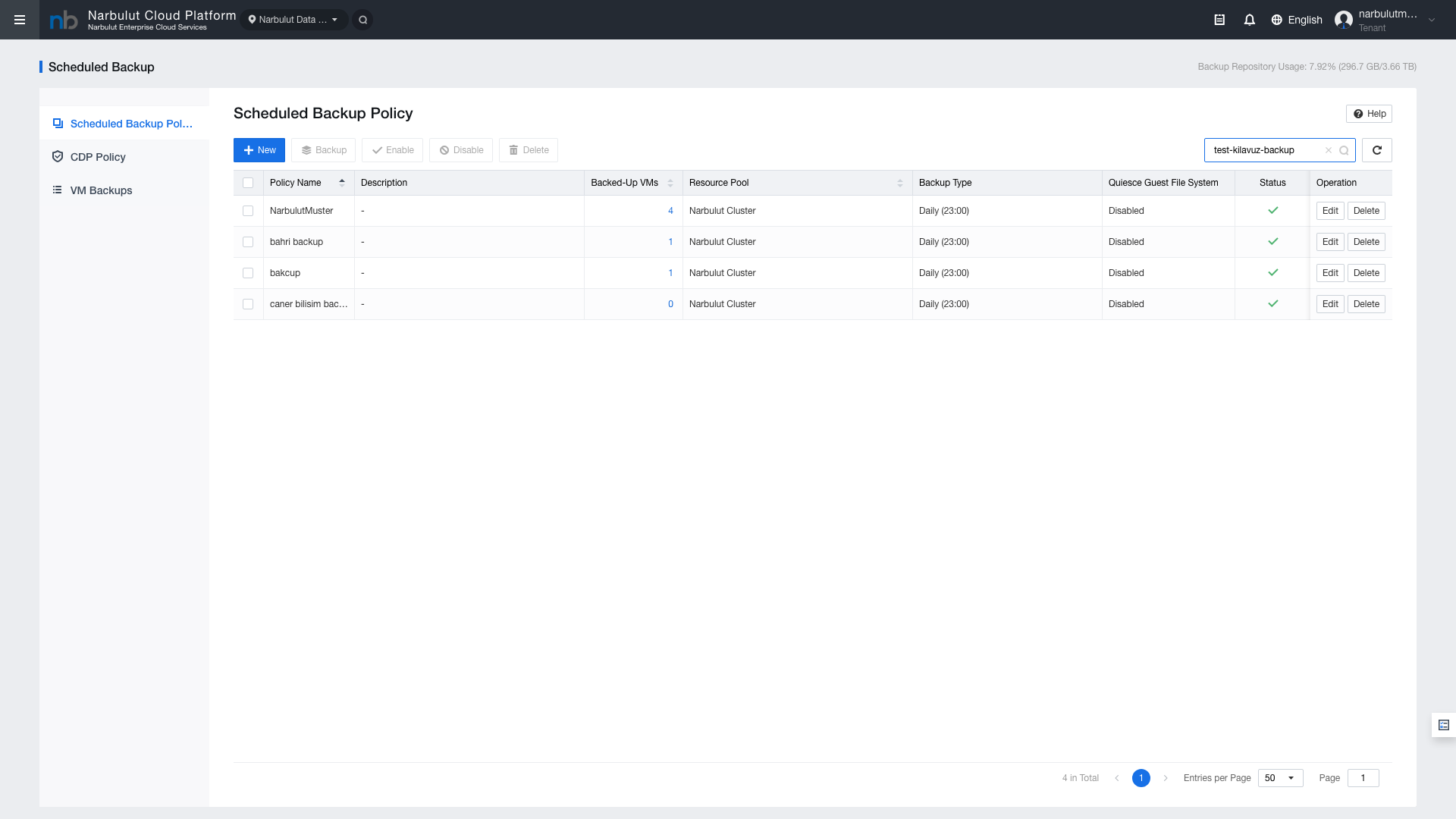Click the Backup Repository Usage text
The image size is (1456, 819).
click(x=1307, y=67)
